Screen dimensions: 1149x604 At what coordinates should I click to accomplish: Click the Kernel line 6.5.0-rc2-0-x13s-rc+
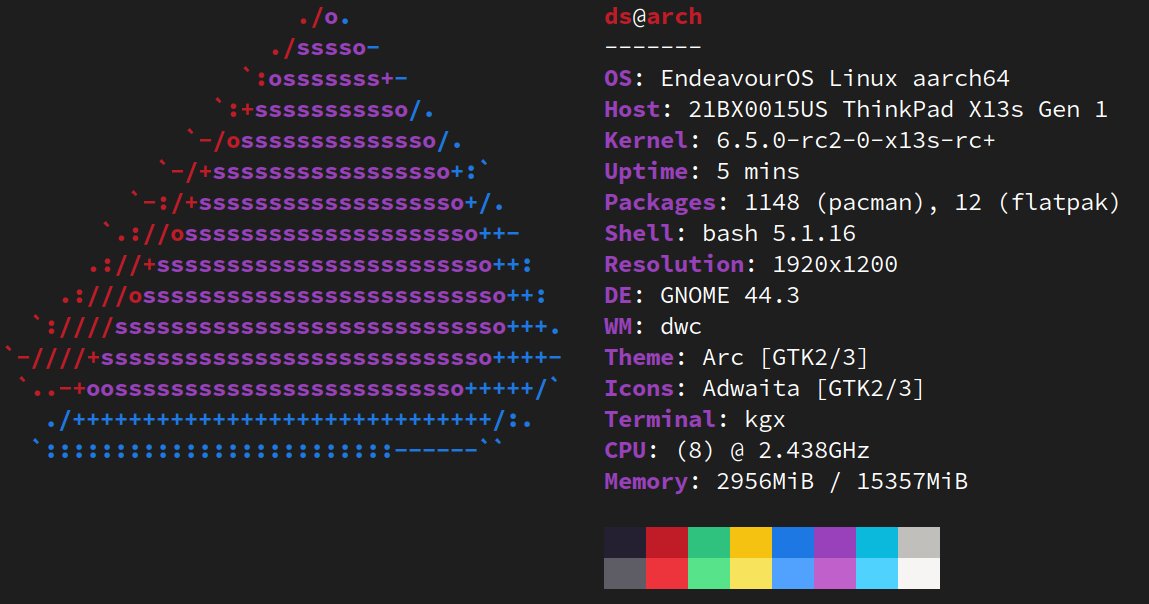(799, 140)
